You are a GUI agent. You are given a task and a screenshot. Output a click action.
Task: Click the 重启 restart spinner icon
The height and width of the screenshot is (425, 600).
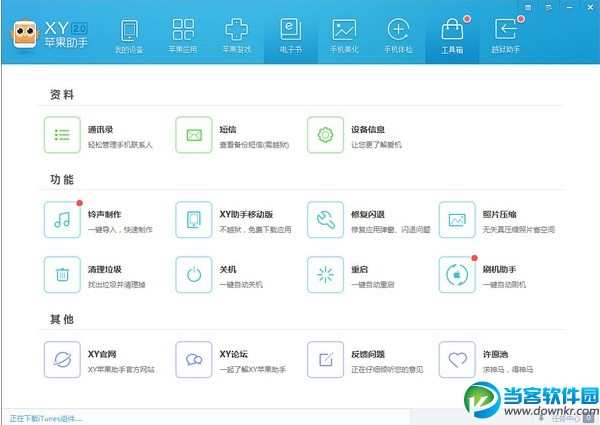(325, 275)
